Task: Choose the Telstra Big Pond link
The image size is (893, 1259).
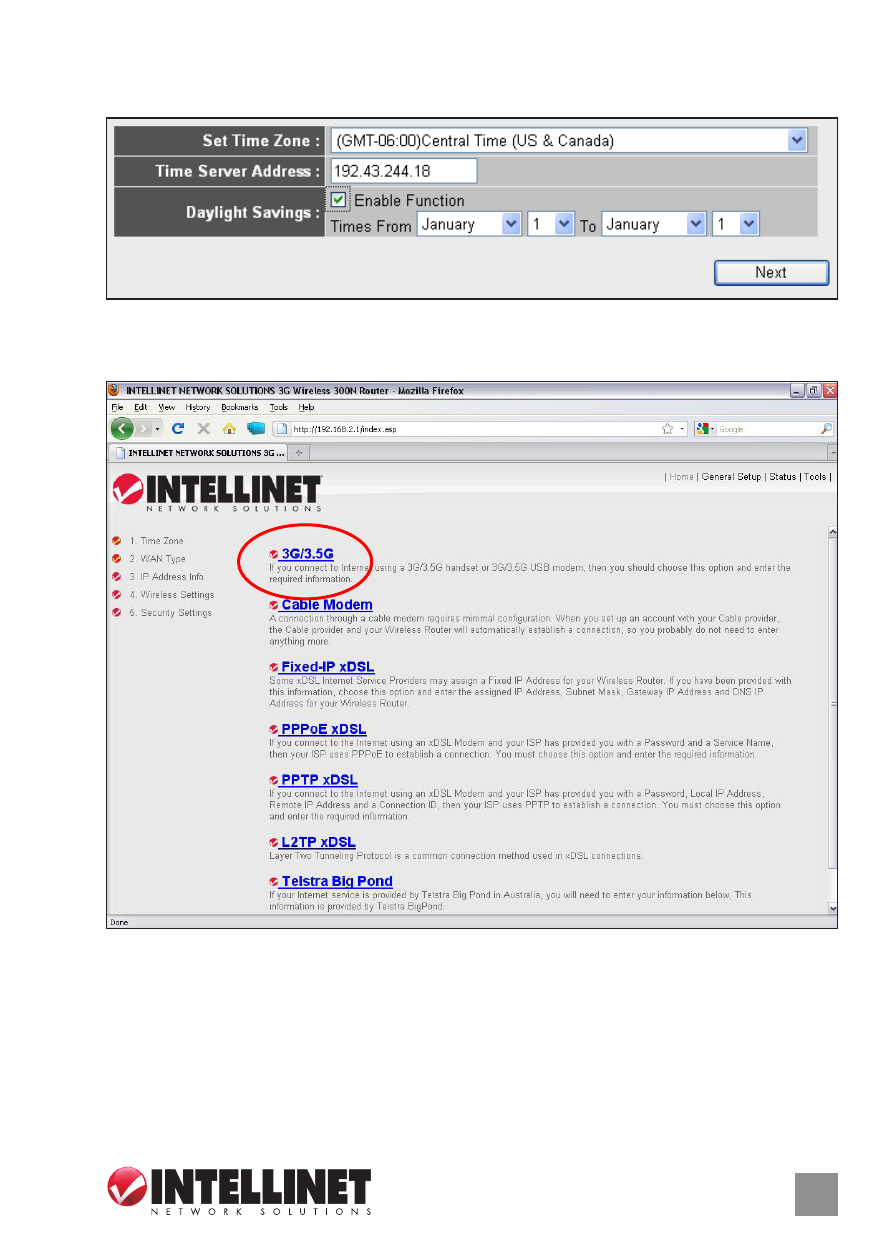Action: click(x=337, y=881)
